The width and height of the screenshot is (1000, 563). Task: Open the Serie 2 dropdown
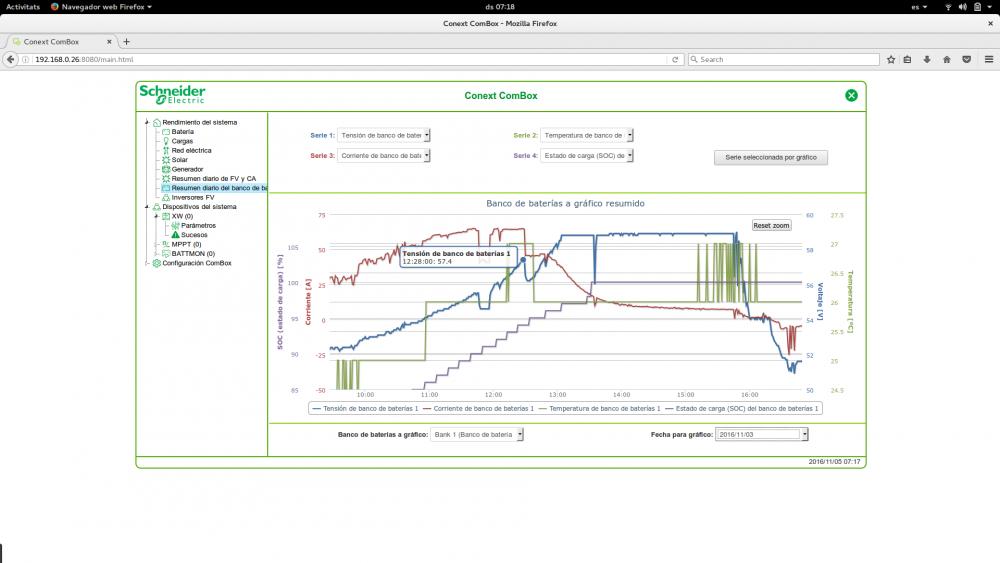coord(587,135)
